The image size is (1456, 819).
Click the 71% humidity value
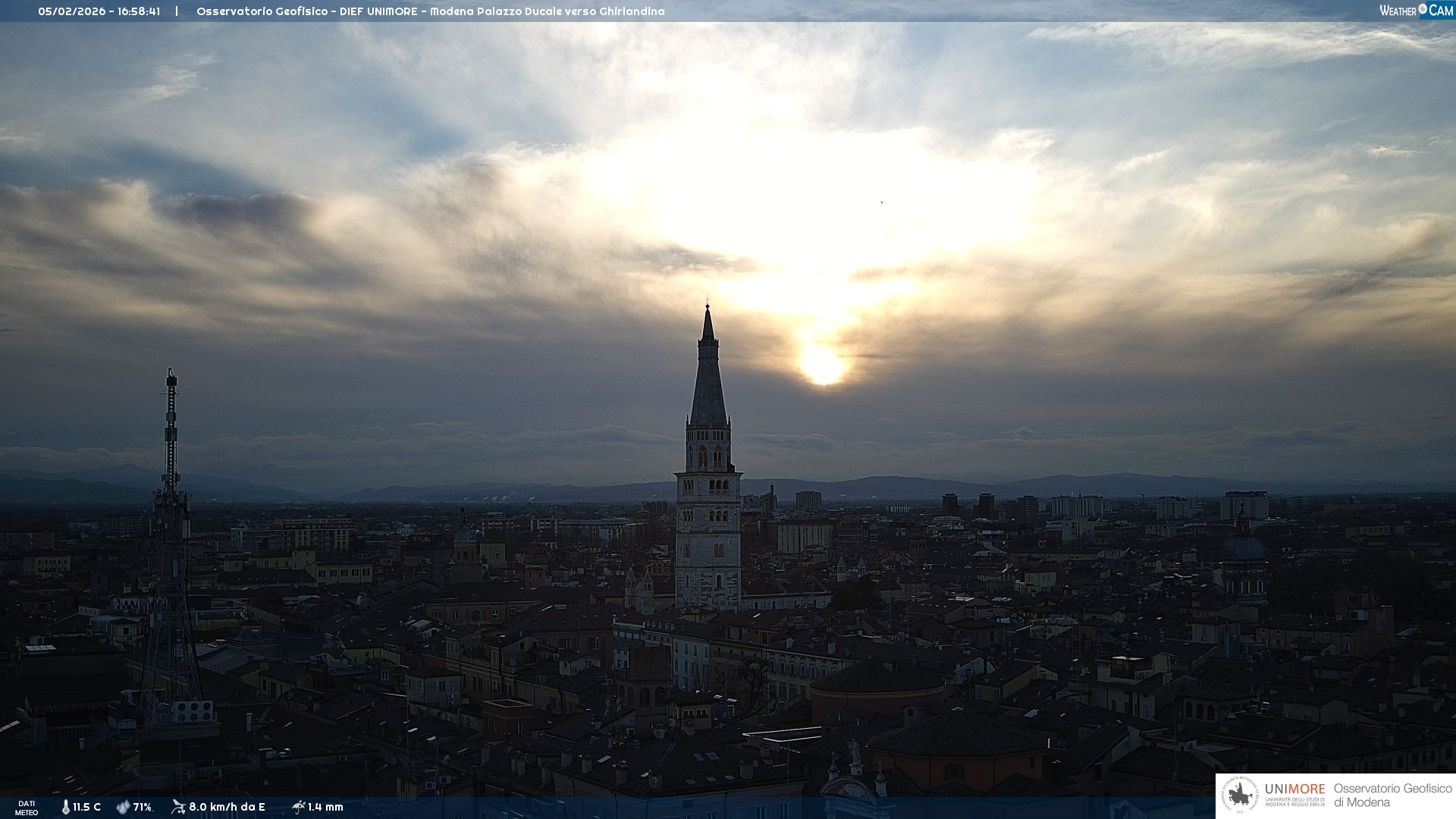click(x=142, y=807)
